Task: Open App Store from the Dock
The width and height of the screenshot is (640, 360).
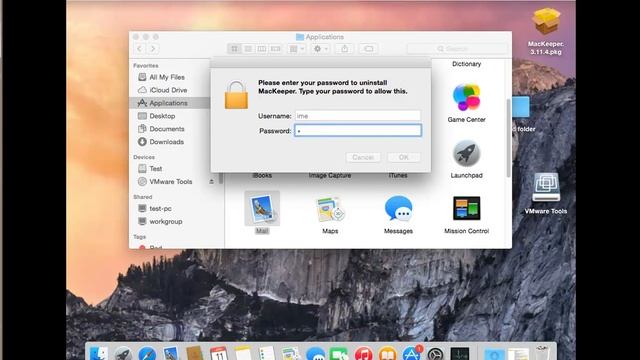Action: pyautogui.click(x=411, y=353)
